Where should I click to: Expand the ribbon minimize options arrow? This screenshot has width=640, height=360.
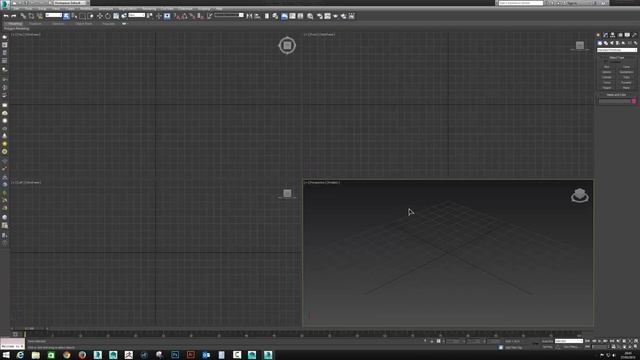pyautogui.click(x=124, y=24)
